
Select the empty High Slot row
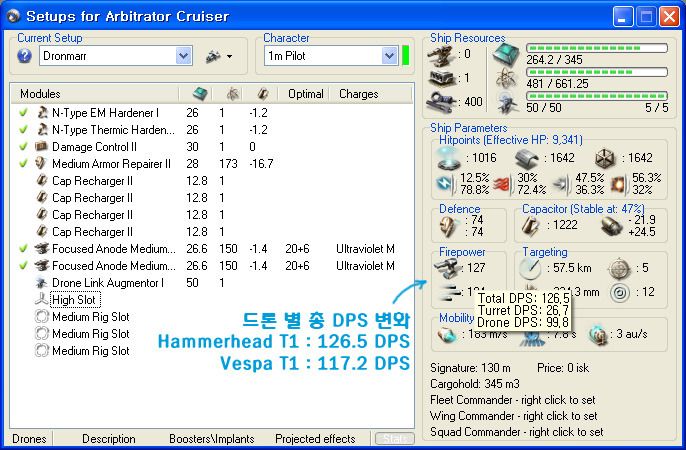[x=212, y=300]
